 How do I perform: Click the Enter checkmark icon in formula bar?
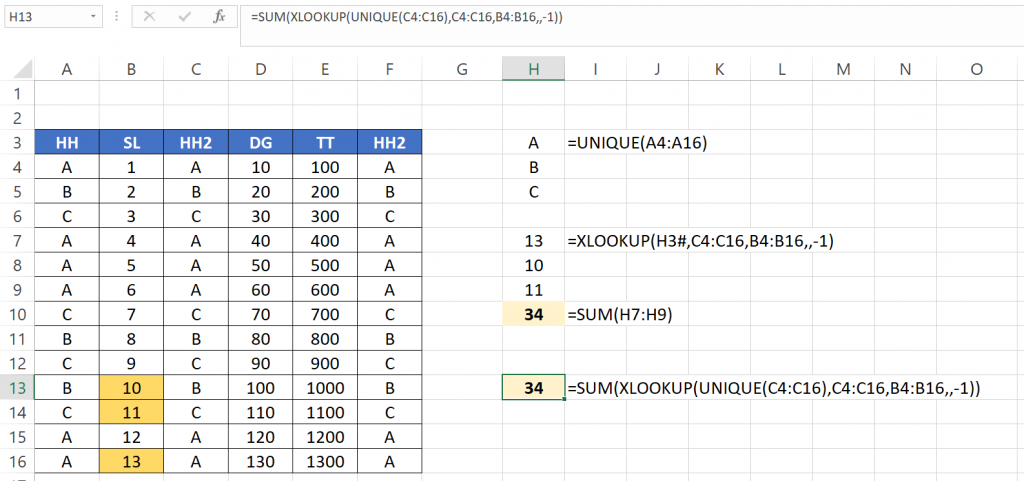coord(184,18)
